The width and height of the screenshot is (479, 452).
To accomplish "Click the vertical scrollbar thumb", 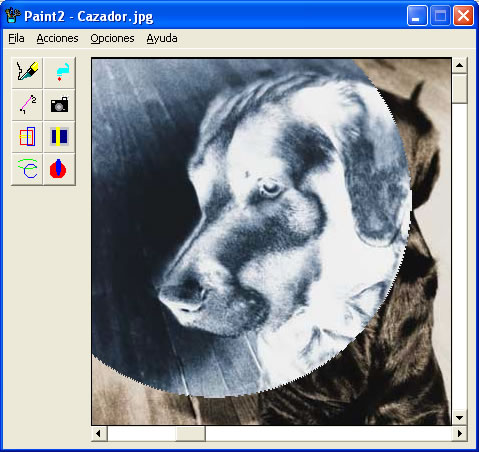I will coord(460,88).
